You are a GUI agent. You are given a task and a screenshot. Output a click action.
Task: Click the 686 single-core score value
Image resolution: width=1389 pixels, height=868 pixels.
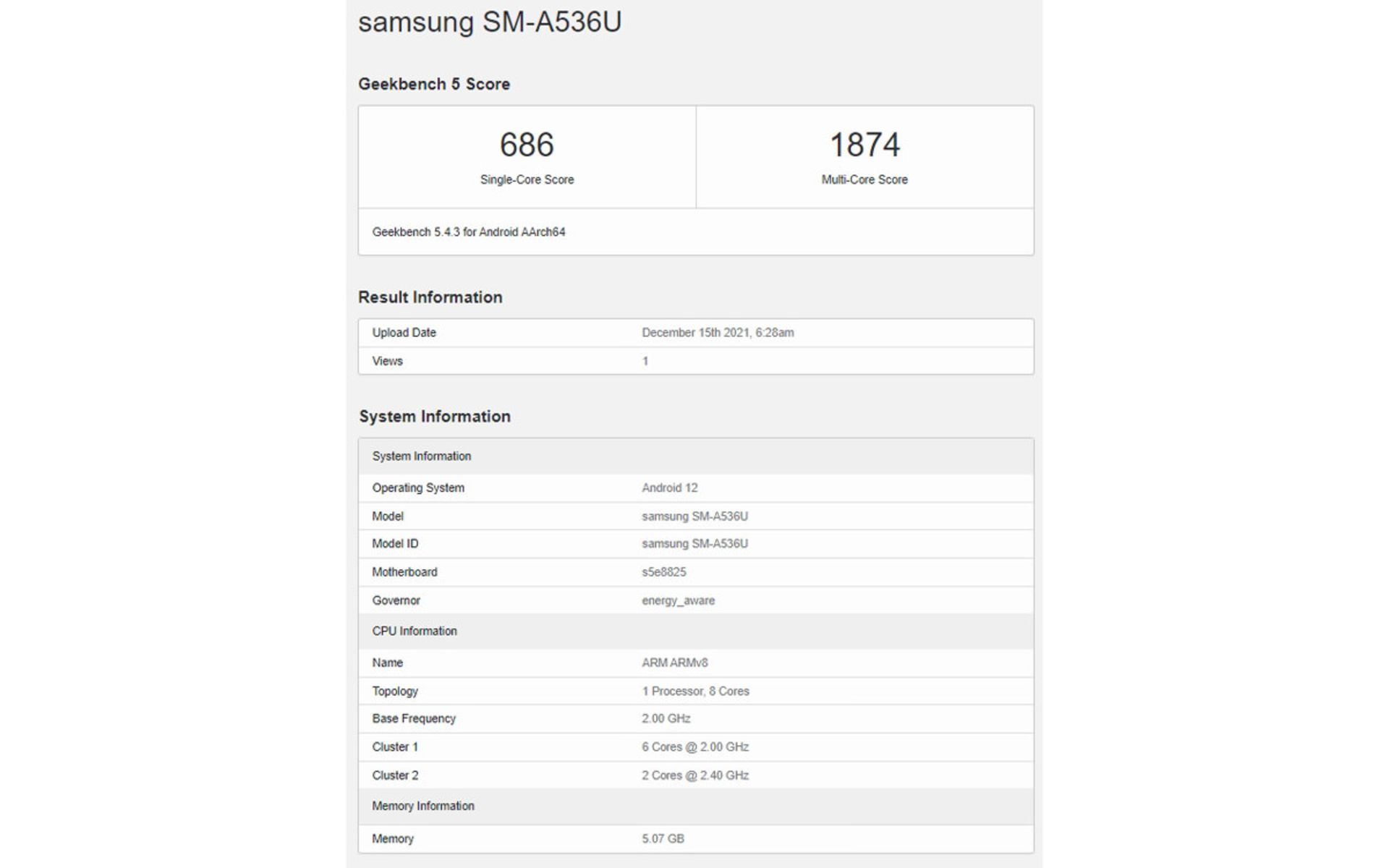tap(527, 145)
